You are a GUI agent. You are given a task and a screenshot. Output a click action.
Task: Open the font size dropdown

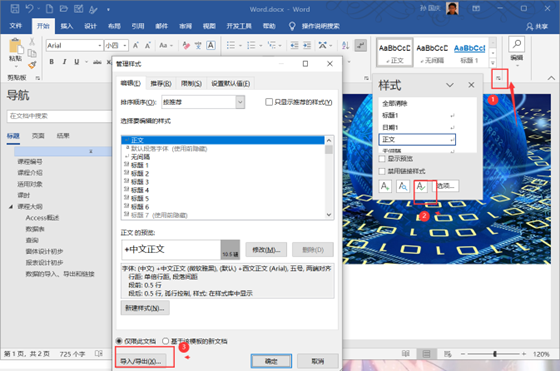tap(125, 45)
